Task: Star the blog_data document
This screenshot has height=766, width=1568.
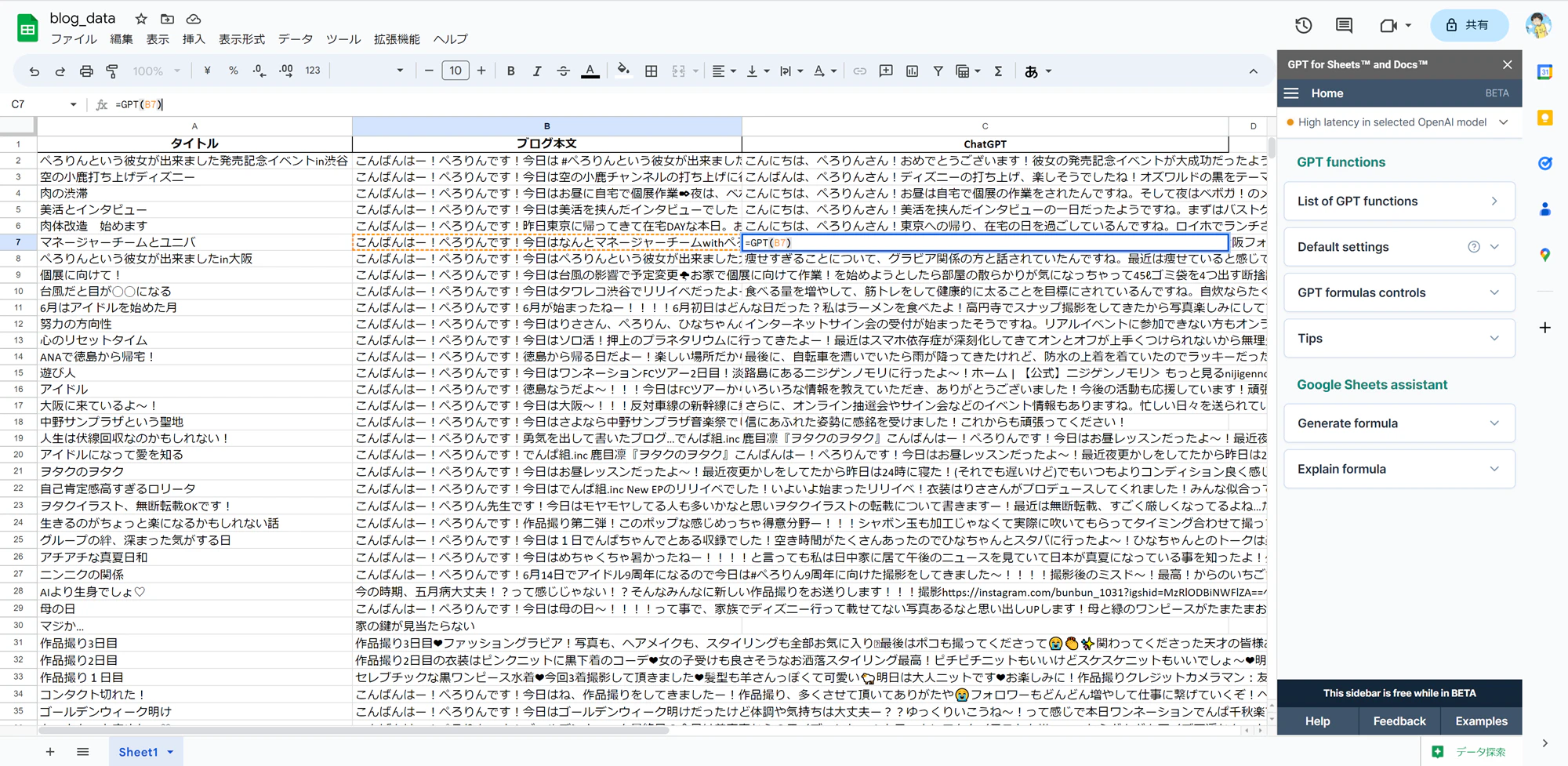Action: (141, 18)
